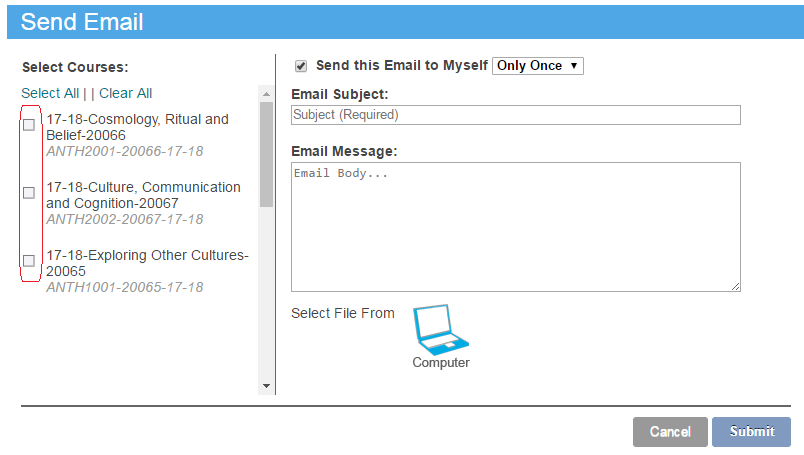Check the Cosmology, Ritual and Belief course
Screen dimensions: 804x455
pyautogui.click(x=29, y=125)
